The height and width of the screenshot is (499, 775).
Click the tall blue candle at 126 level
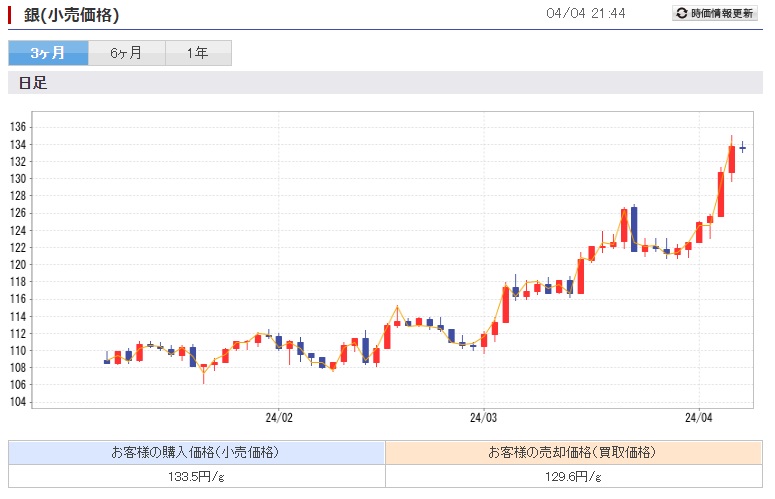[634, 230]
